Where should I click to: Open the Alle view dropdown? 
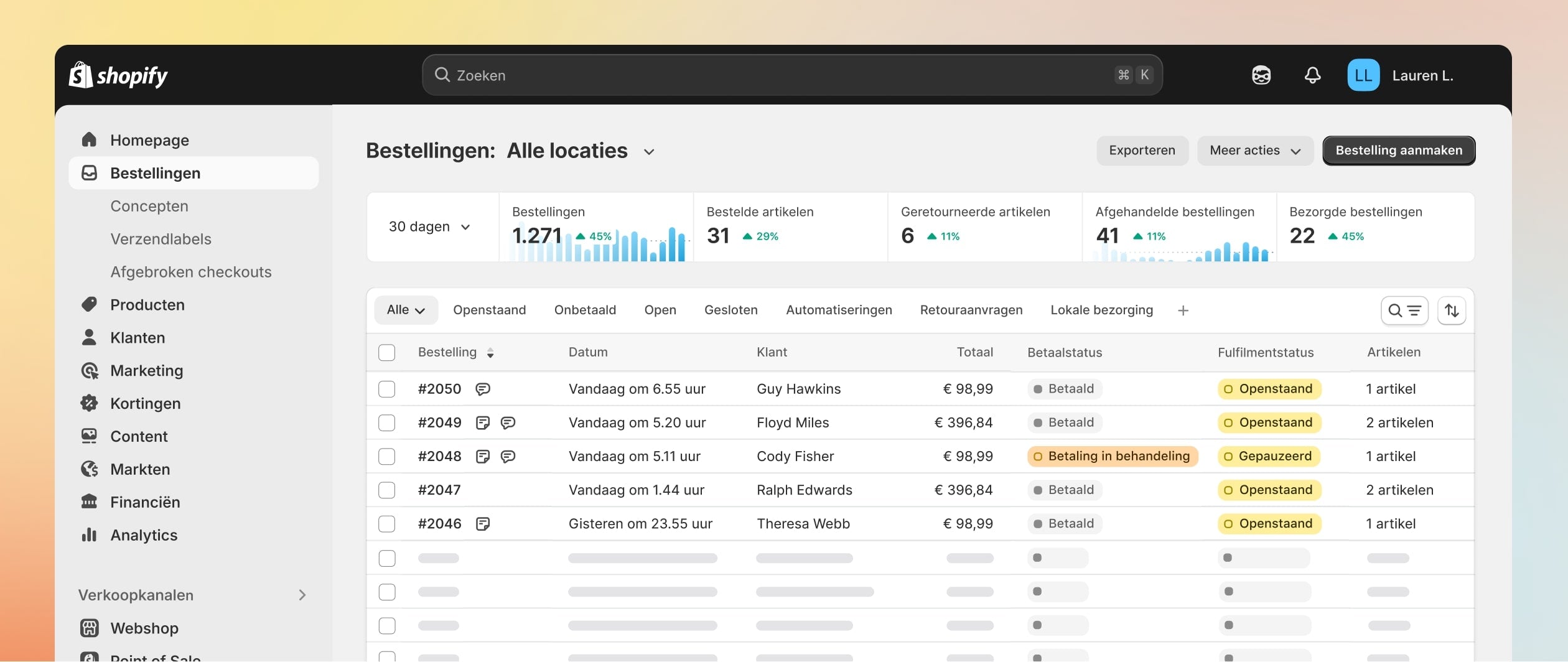[406, 310]
